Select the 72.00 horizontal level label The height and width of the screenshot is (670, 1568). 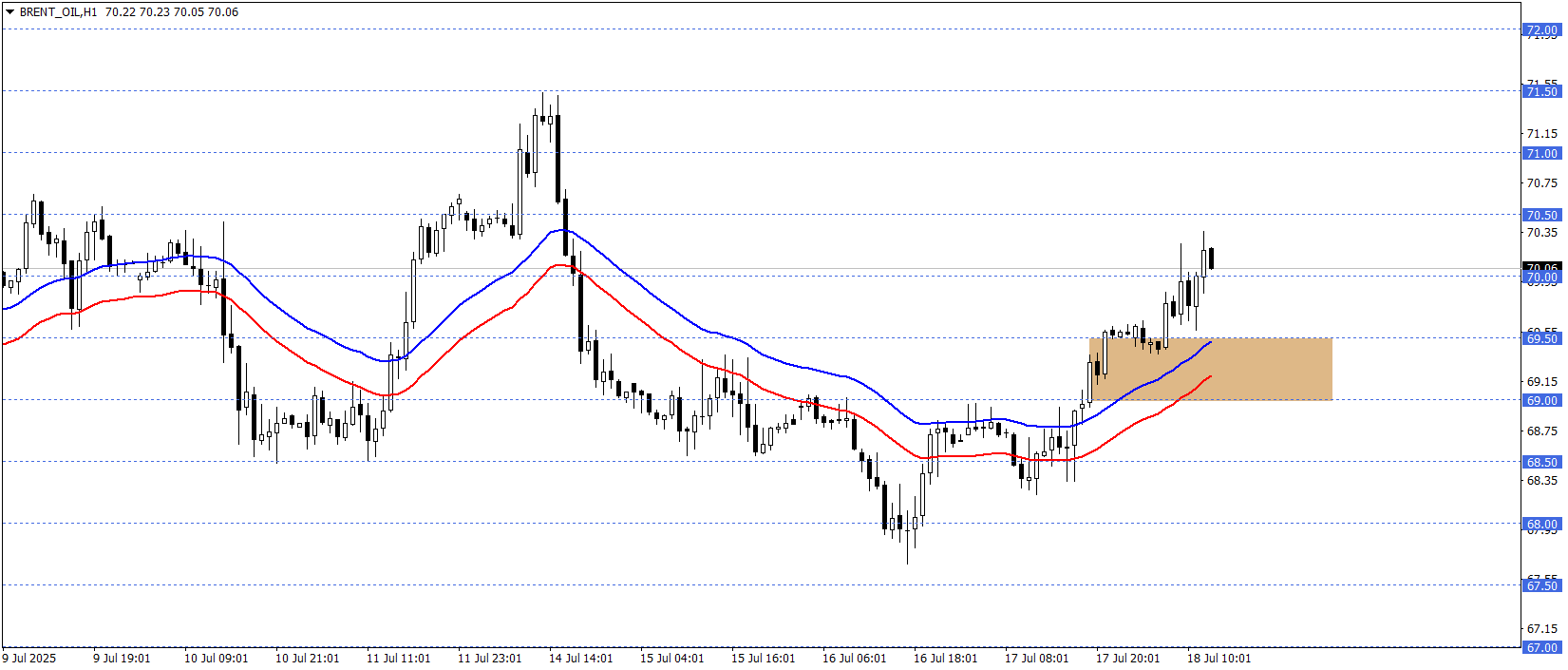point(1541,30)
